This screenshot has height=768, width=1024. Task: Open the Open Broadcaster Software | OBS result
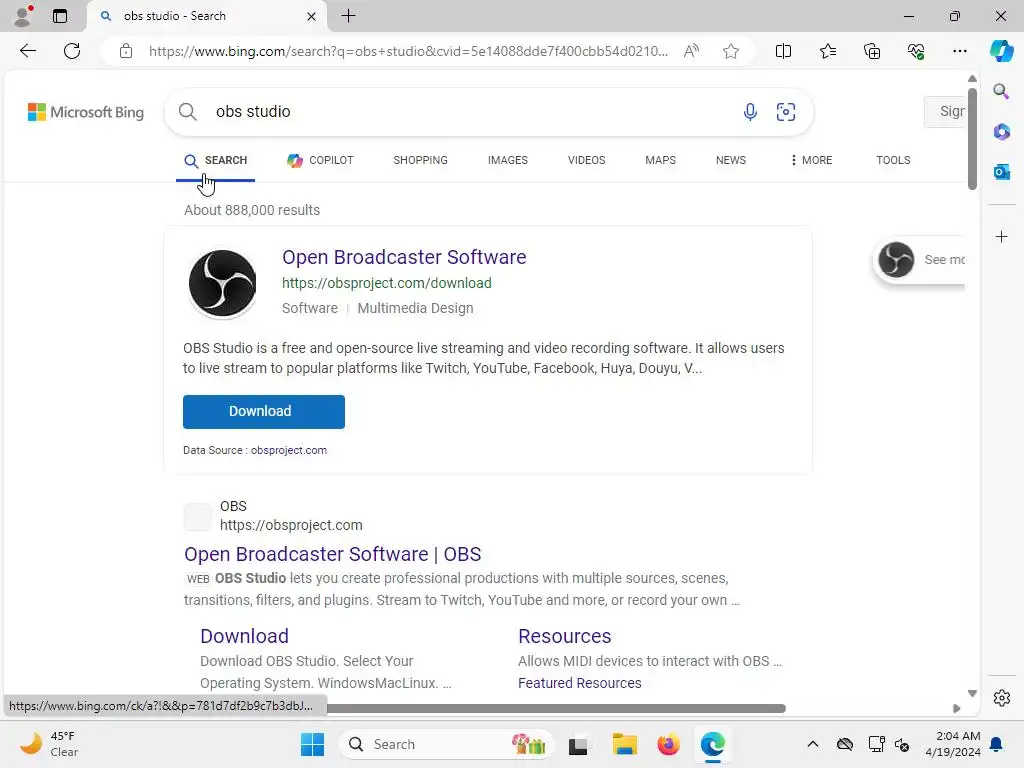(x=332, y=554)
